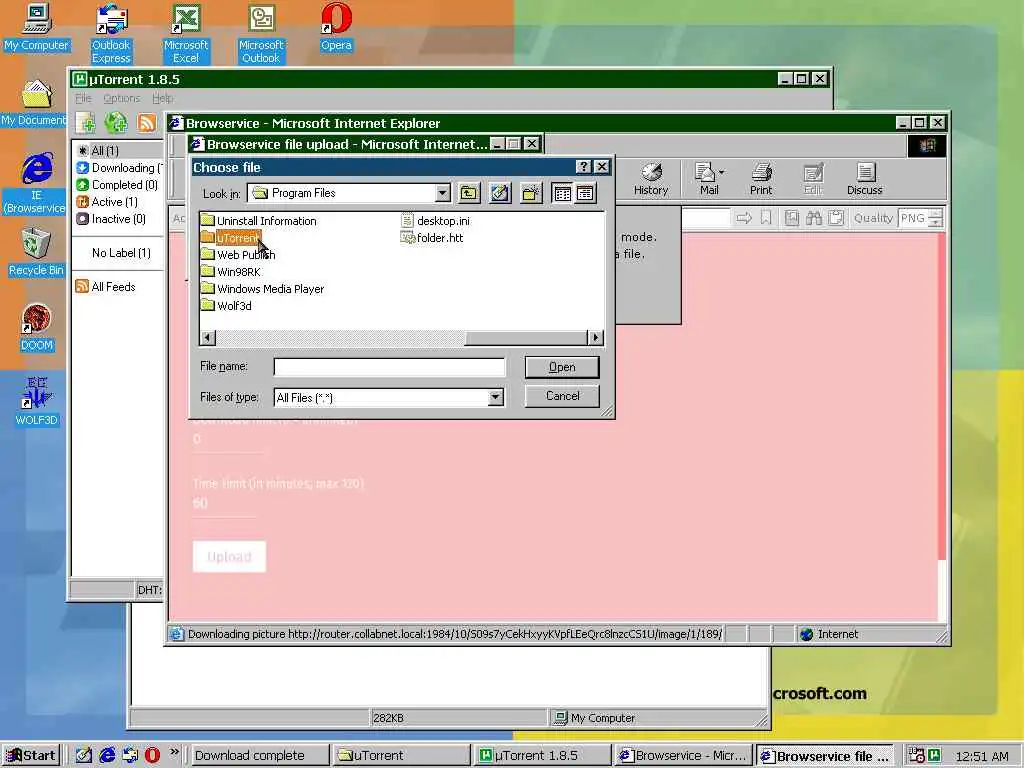This screenshot has height=768, width=1024.
Task: Click History button in Internet Explorer toolbar
Action: [651, 178]
